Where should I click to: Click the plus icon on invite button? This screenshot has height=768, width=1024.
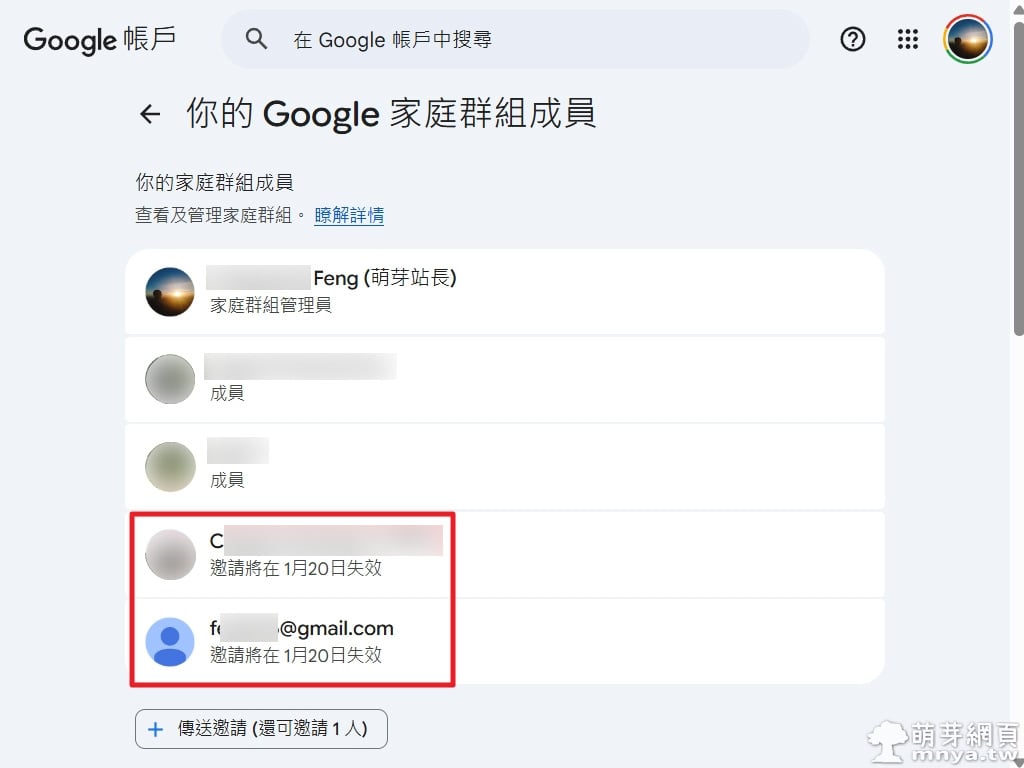tap(155, 729)
